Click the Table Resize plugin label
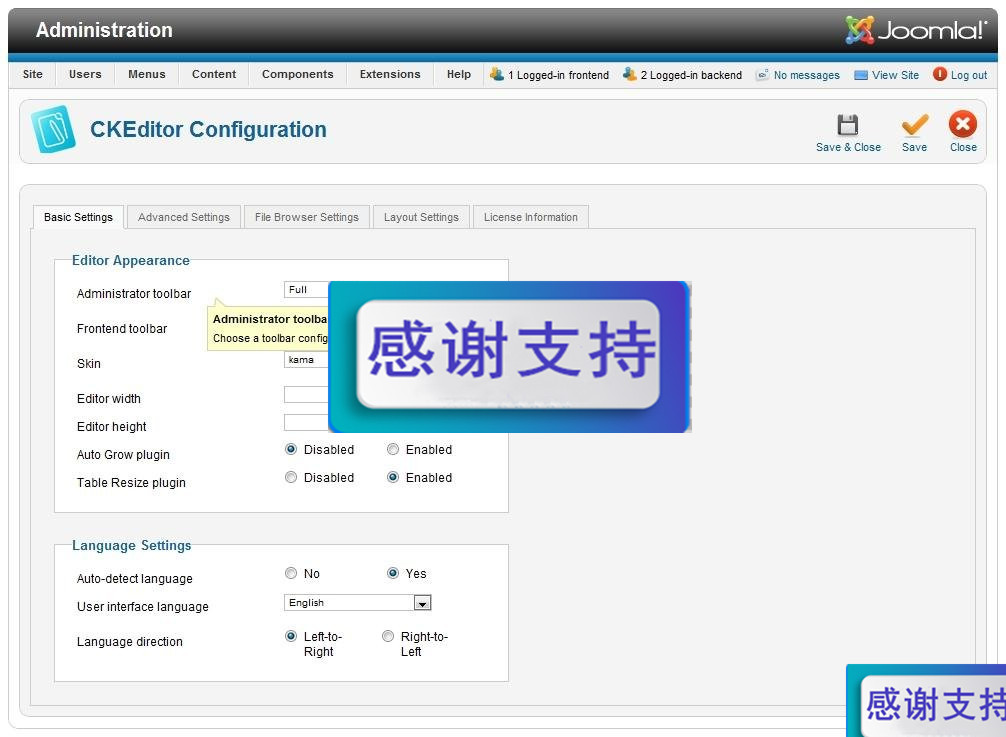The height and width of the screenshot is (737, 1006). (131, 482)
